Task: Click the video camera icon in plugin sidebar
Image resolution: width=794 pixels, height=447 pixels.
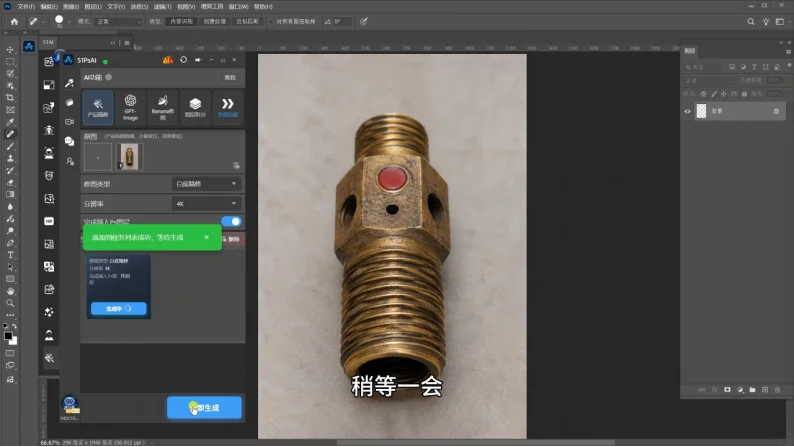Action: [x=69, y=122]
